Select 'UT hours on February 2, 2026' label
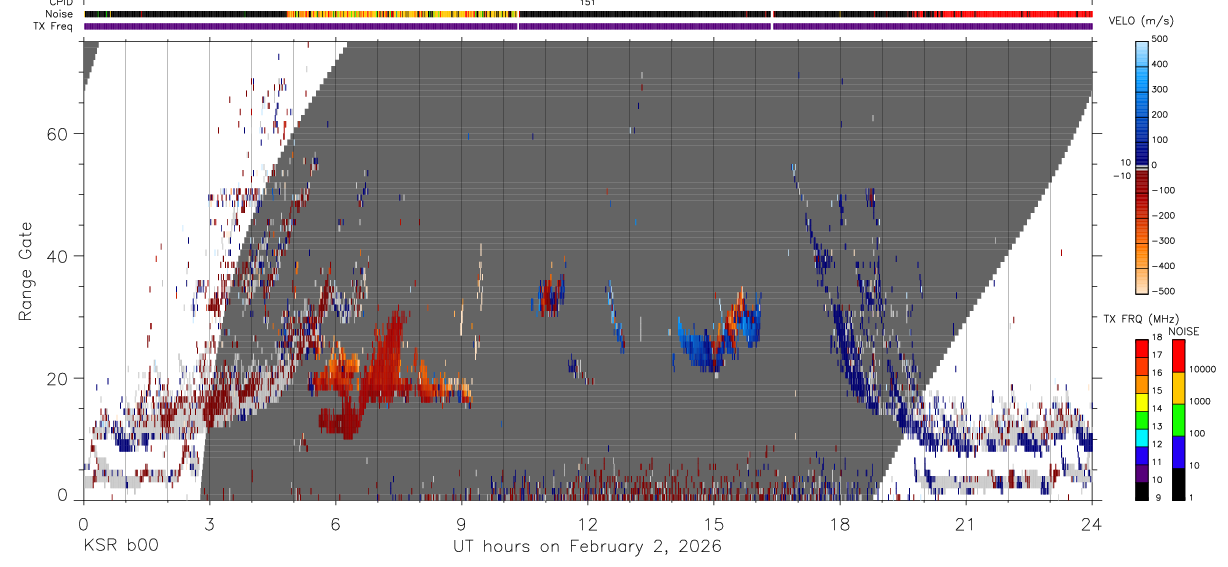 [x=588, y=547]
